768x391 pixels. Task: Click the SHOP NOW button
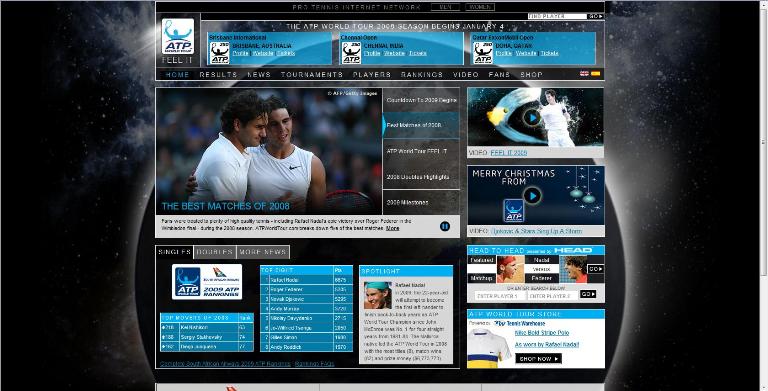pyautogui.click(x=538, y=359)
